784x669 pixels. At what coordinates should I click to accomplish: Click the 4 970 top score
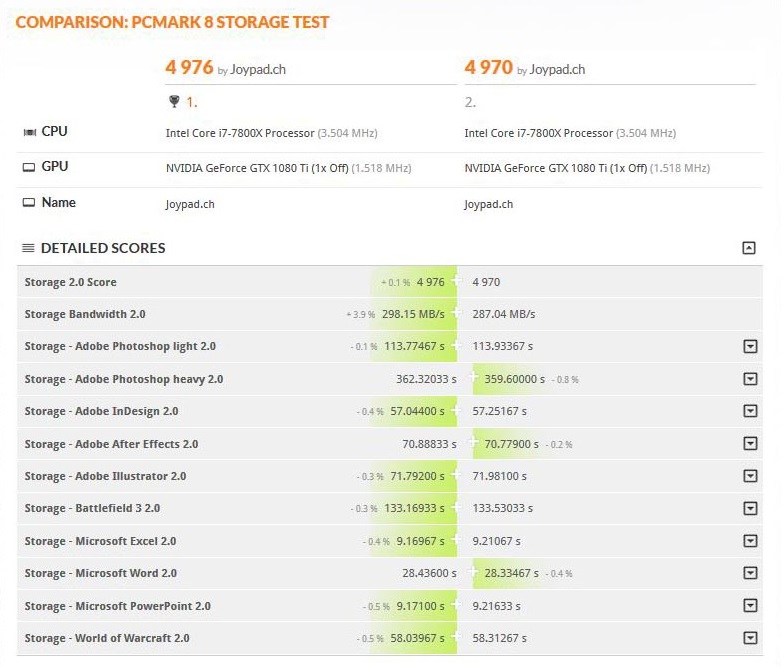(x=488, y=67)
